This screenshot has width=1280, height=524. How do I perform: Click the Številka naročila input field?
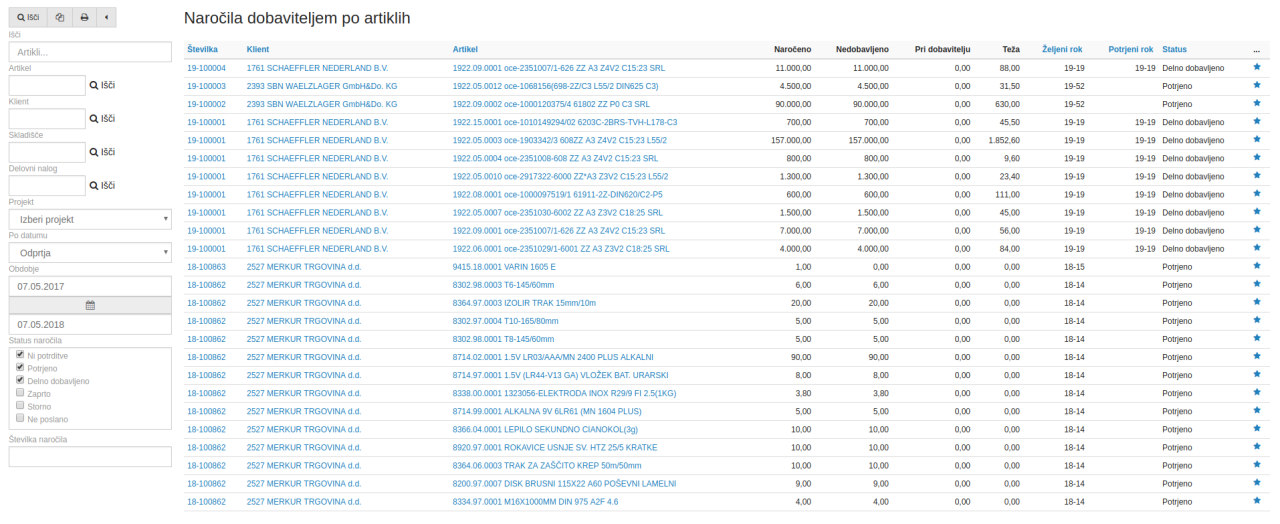(x=90, y=457)
